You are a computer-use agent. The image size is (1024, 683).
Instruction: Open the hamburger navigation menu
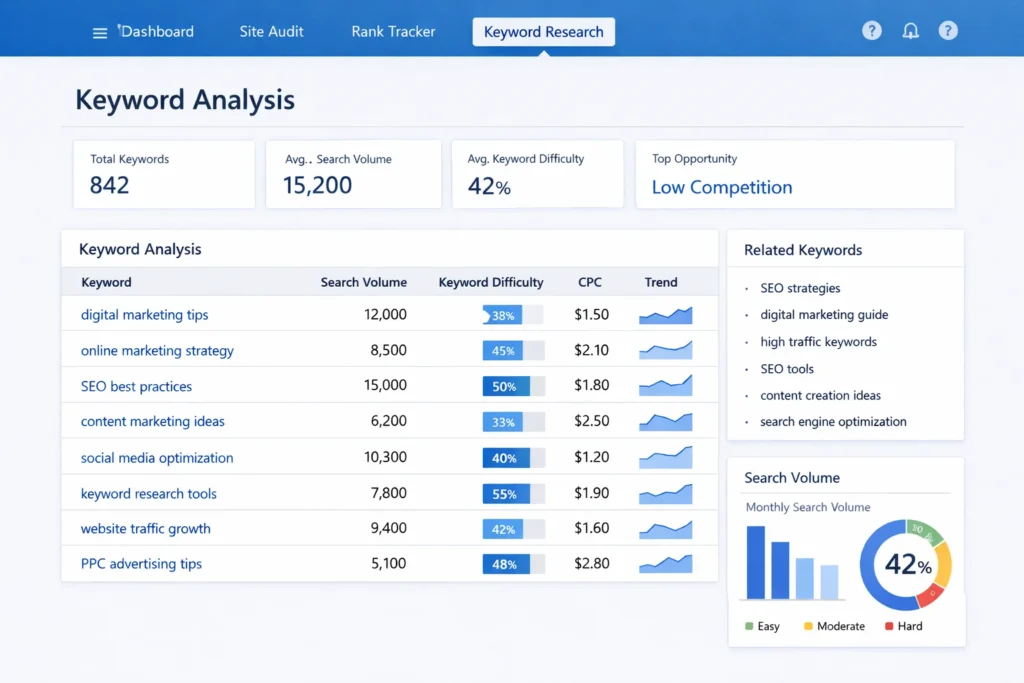point(99,31)
